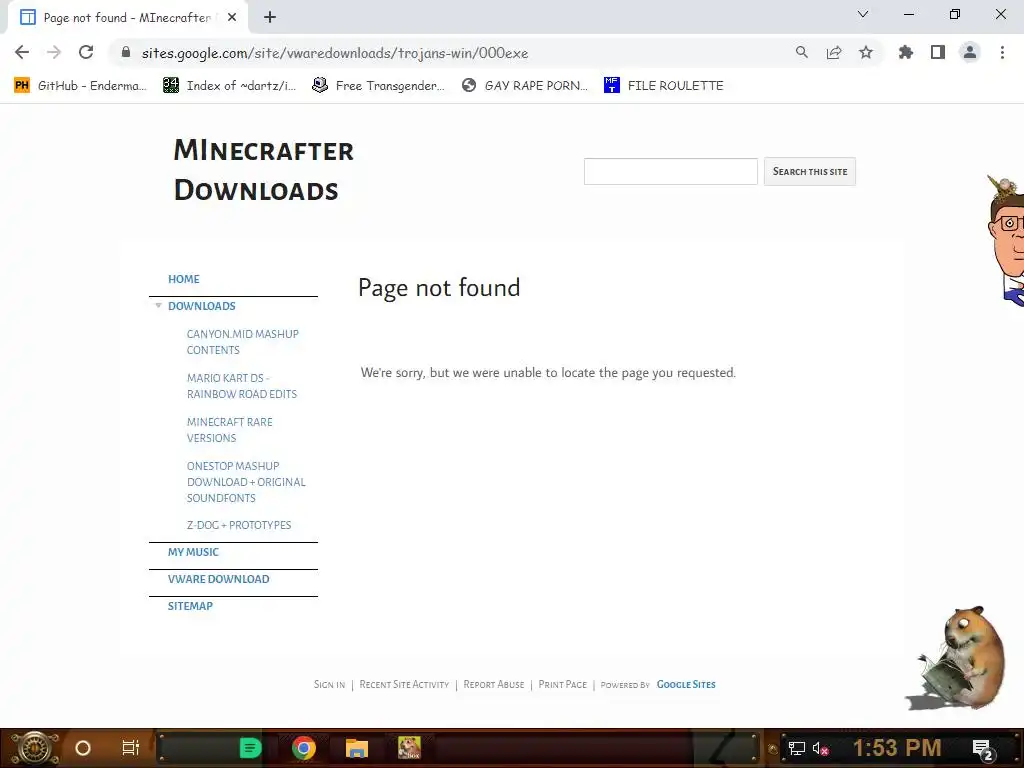Click the Search this site button
This screenshot has height=768, width=1024.
click(x=810, y=171)
